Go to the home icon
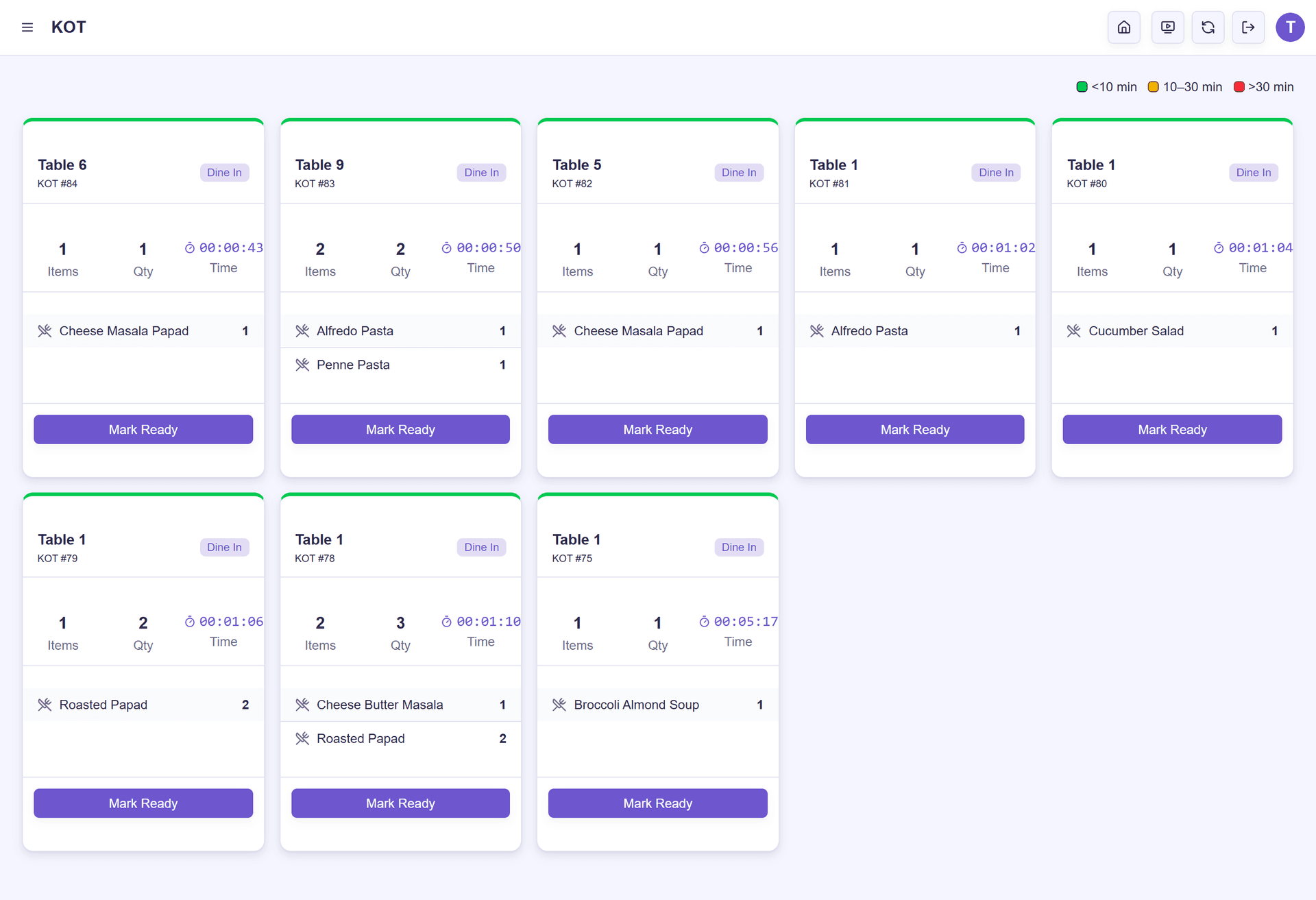The height and width of the screenshot is (900, 1316). [1124, 27]
